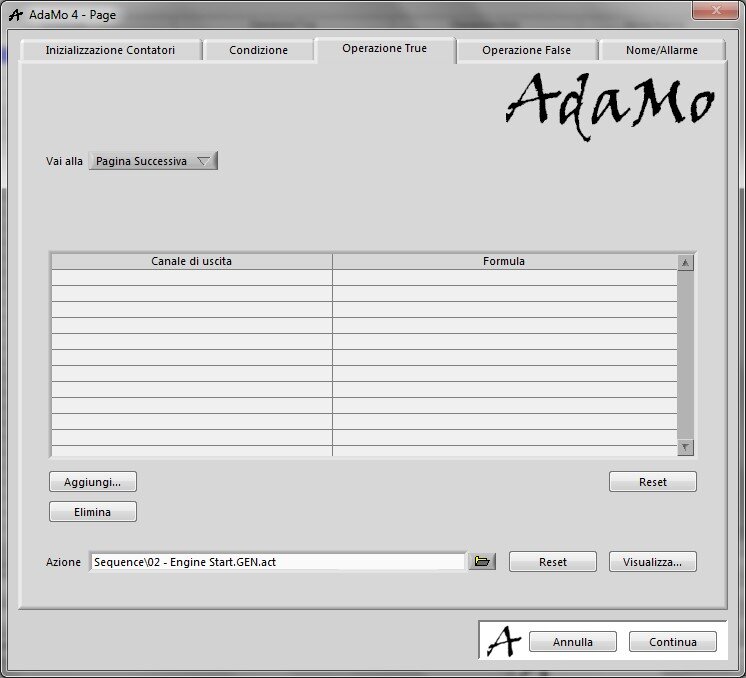Select the Operazione True tab

[x=384, y=49]
